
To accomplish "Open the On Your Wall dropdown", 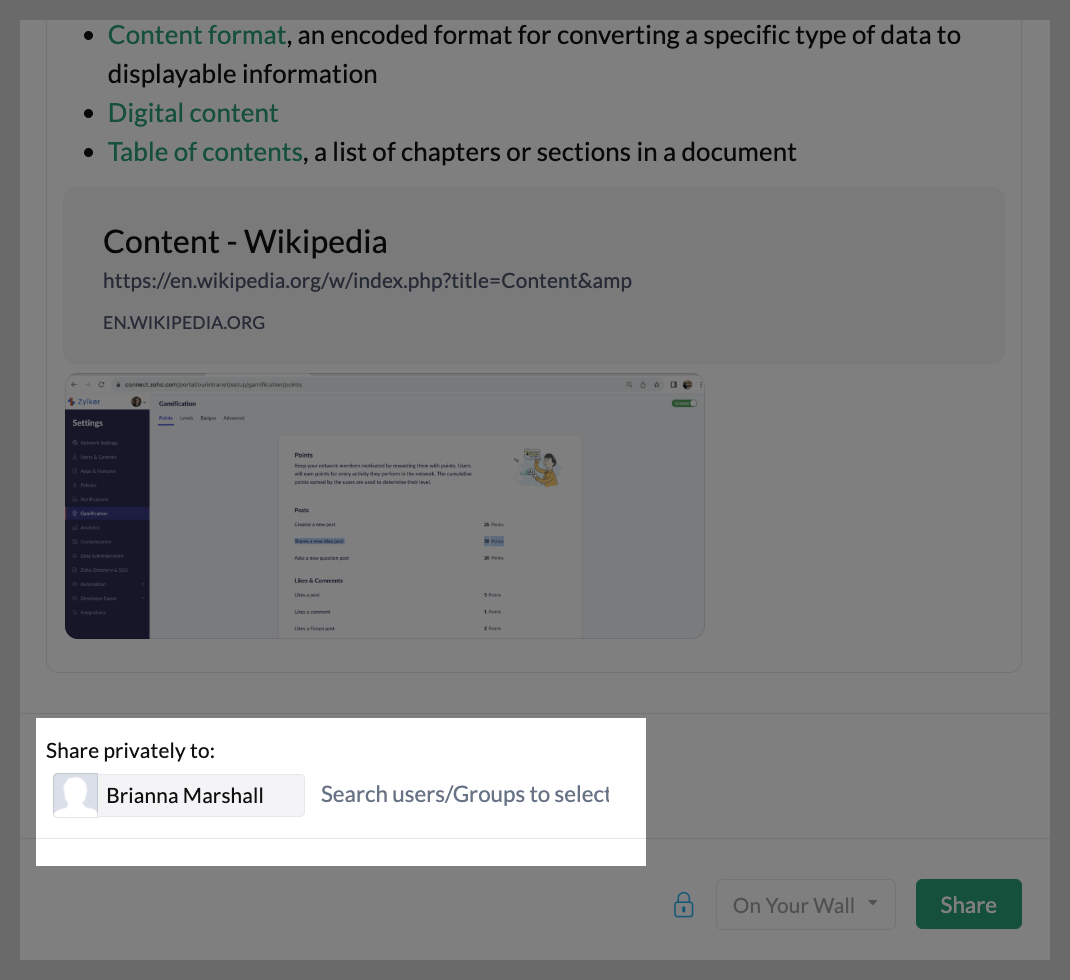I will pyautogui.click(x=805, y=904).
